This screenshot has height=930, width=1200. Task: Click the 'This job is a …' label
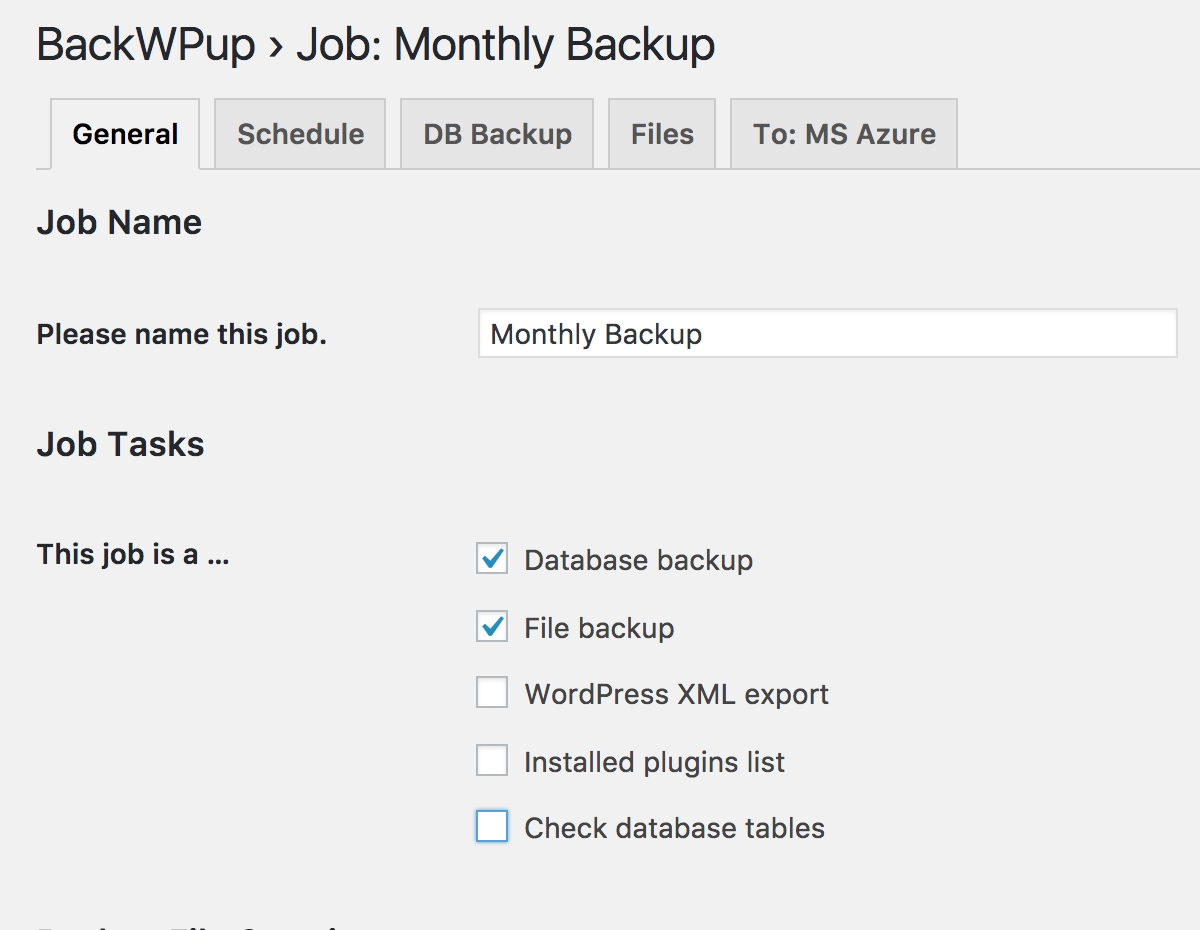[134, 553]
